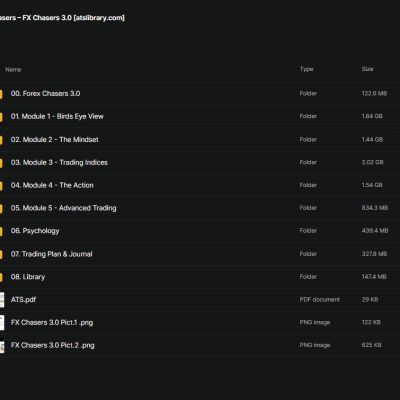Sort by the Size column header

(367, 69)
